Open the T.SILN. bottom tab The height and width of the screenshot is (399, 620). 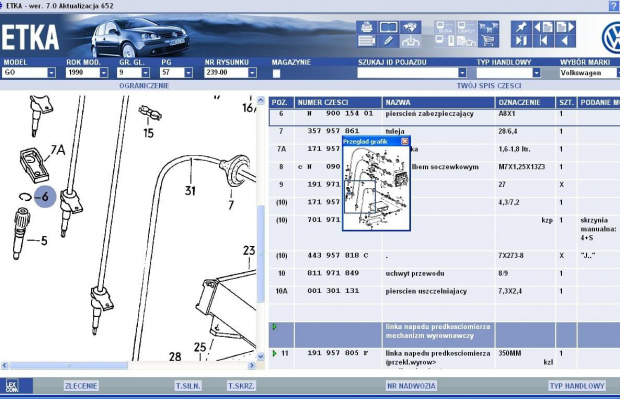(188, 386)
